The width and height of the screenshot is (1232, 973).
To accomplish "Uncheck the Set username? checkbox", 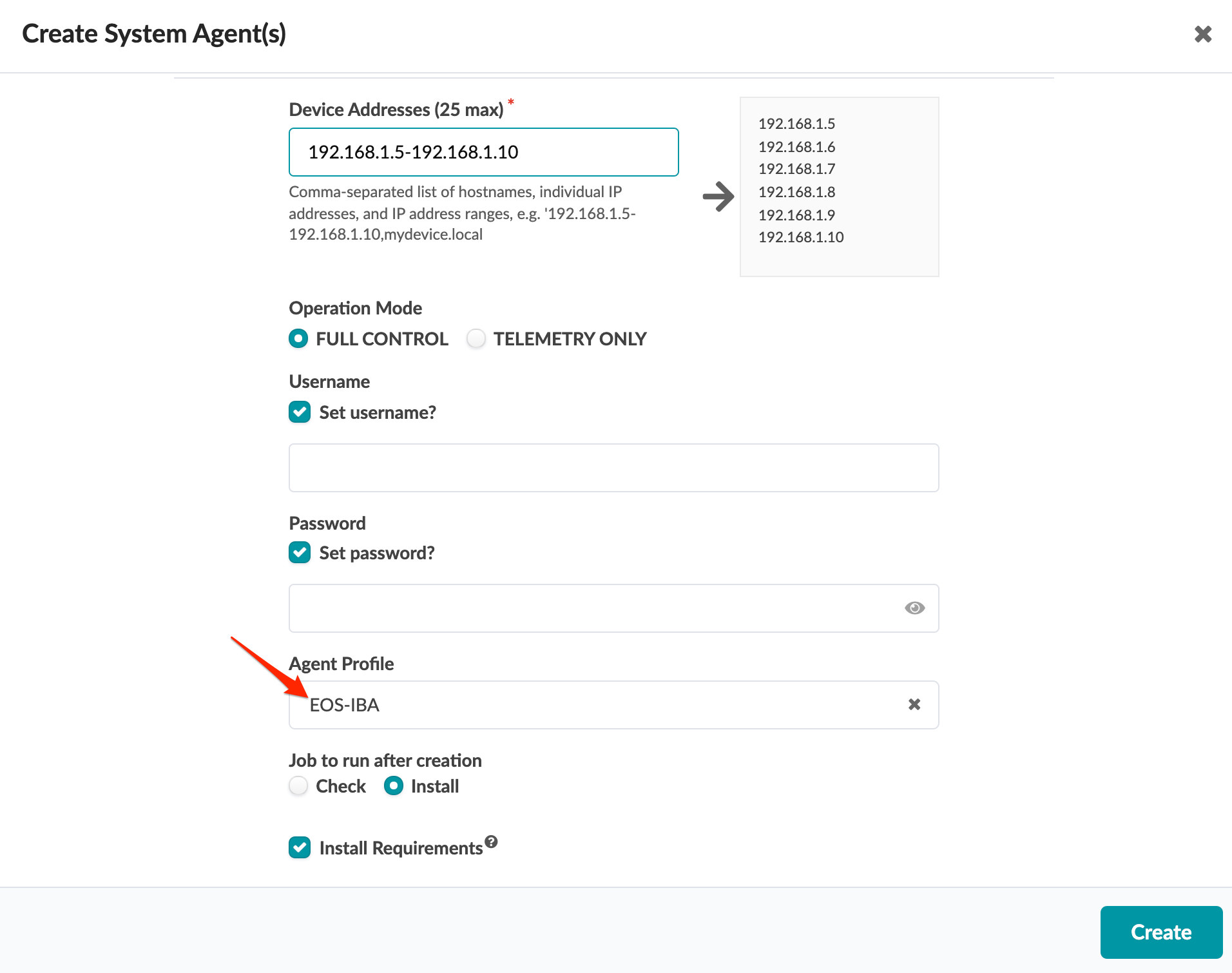I will coord(300,412).
